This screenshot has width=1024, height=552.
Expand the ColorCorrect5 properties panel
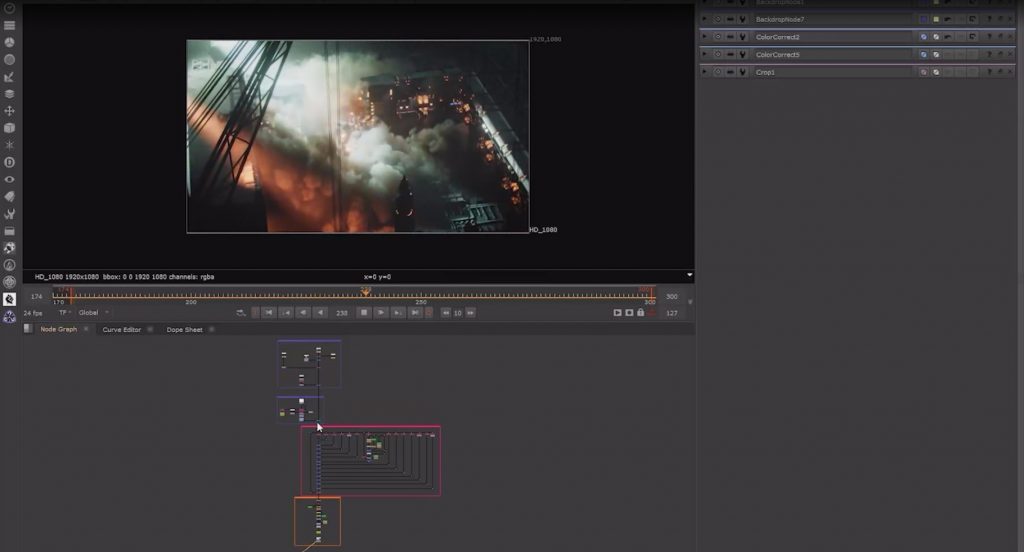coord(705,54)
